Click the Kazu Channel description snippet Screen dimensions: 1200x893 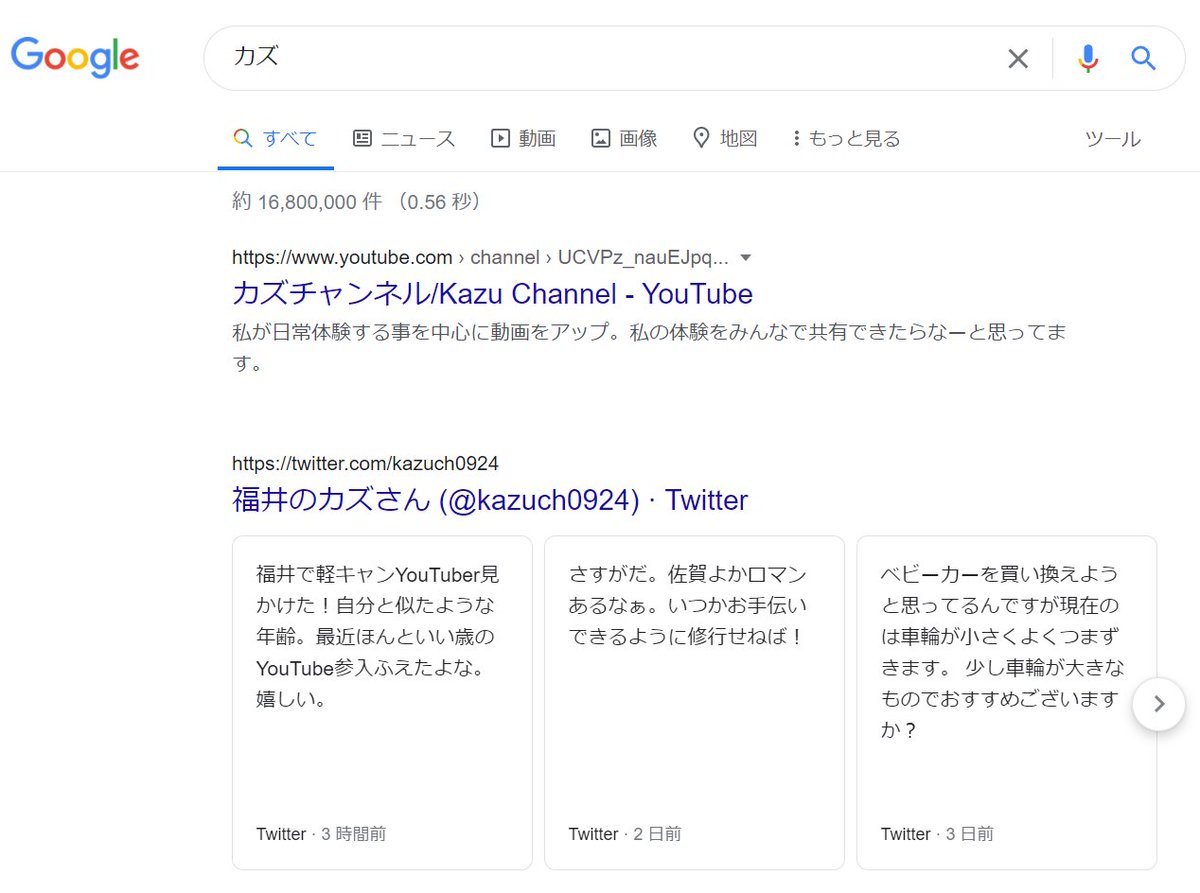(x=649, y=347)
